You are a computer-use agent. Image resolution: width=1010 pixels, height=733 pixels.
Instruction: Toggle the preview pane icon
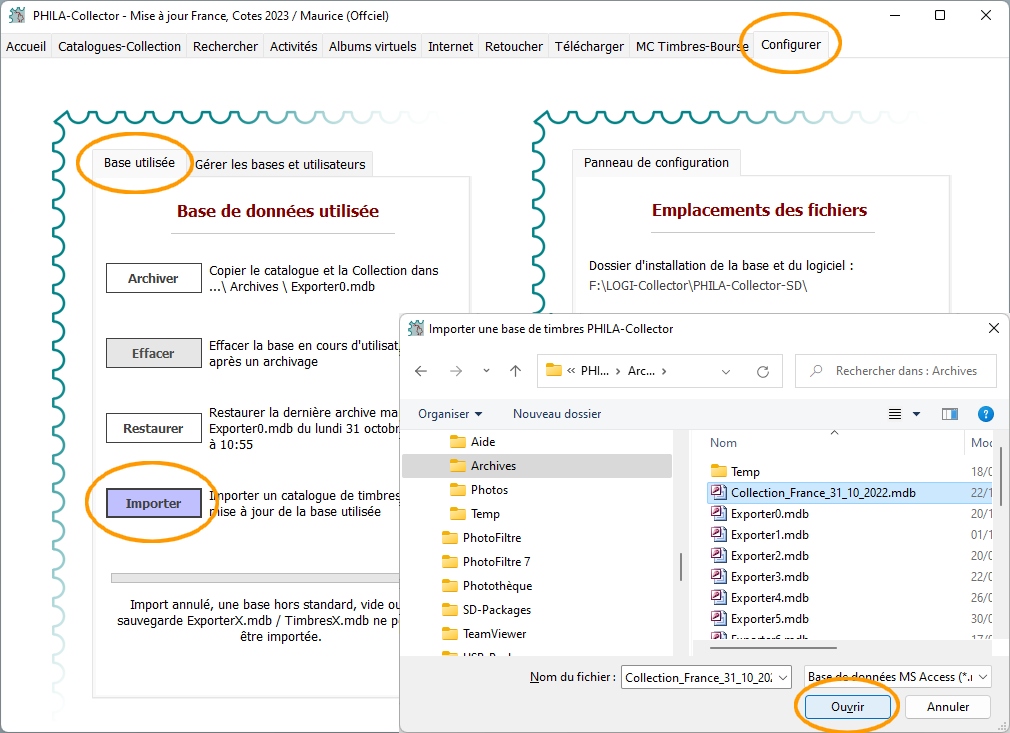coord(949,414)
